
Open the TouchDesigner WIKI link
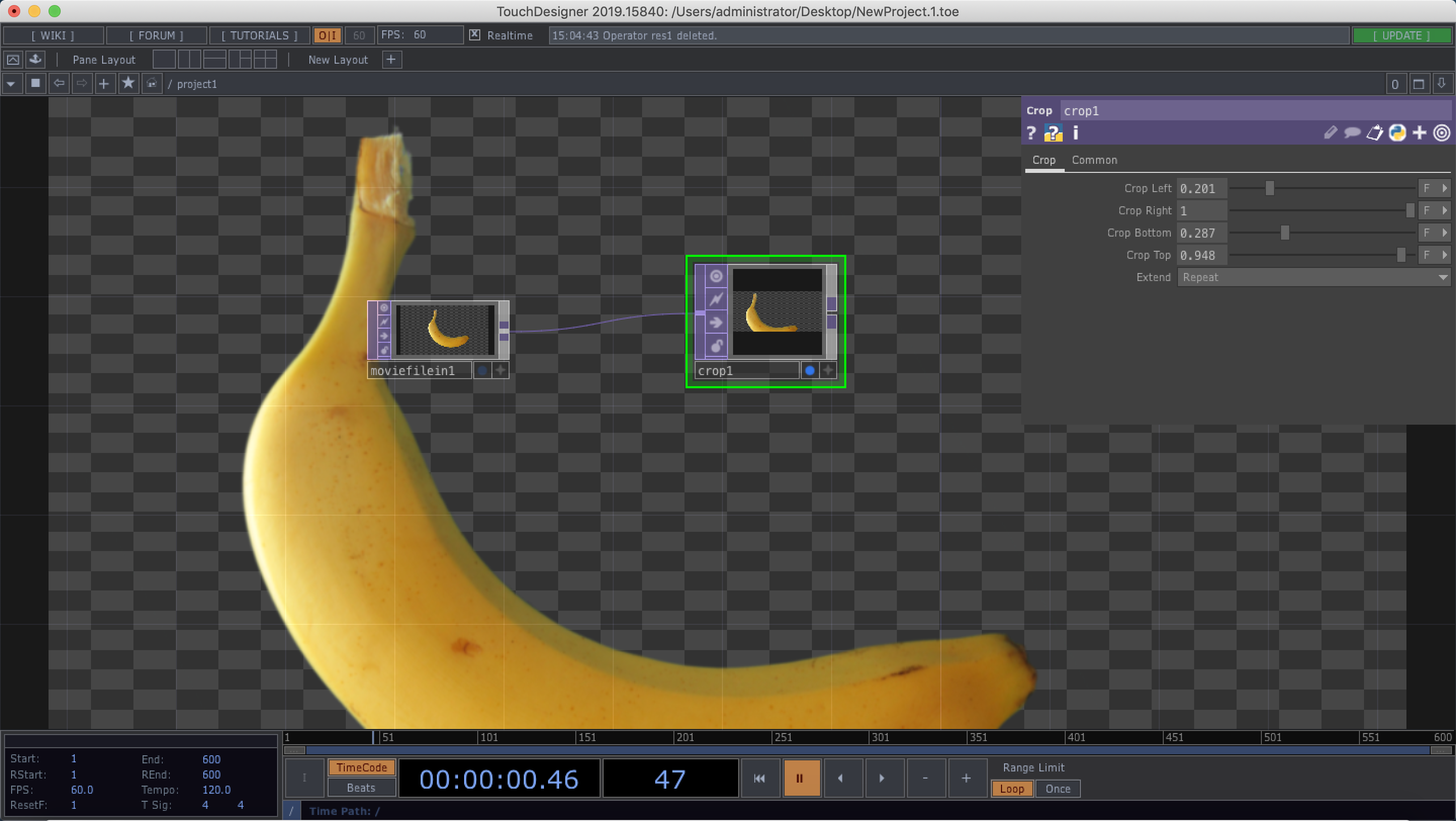[x=53, y=35]
